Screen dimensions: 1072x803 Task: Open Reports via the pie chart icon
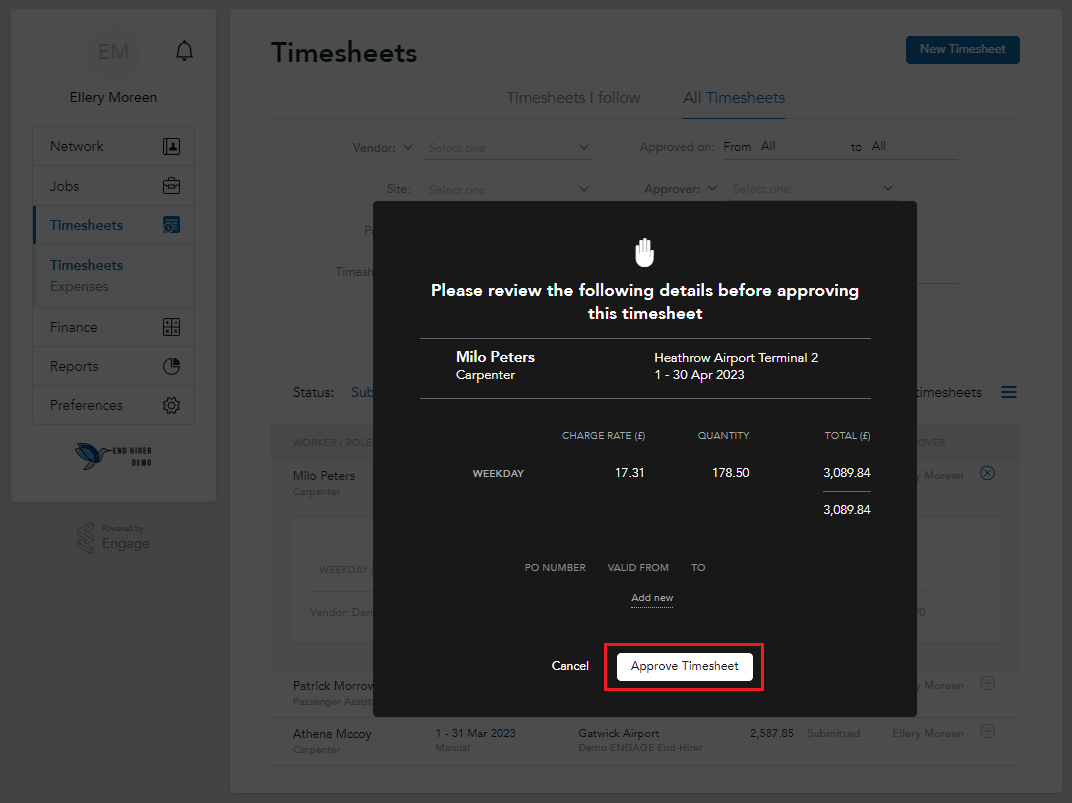[x=171, y=365]
